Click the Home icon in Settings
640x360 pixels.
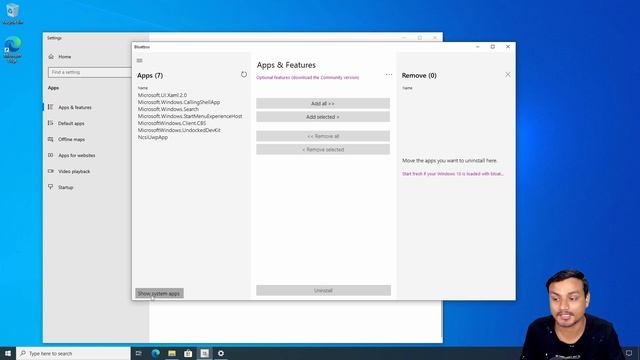click(51, 57)
